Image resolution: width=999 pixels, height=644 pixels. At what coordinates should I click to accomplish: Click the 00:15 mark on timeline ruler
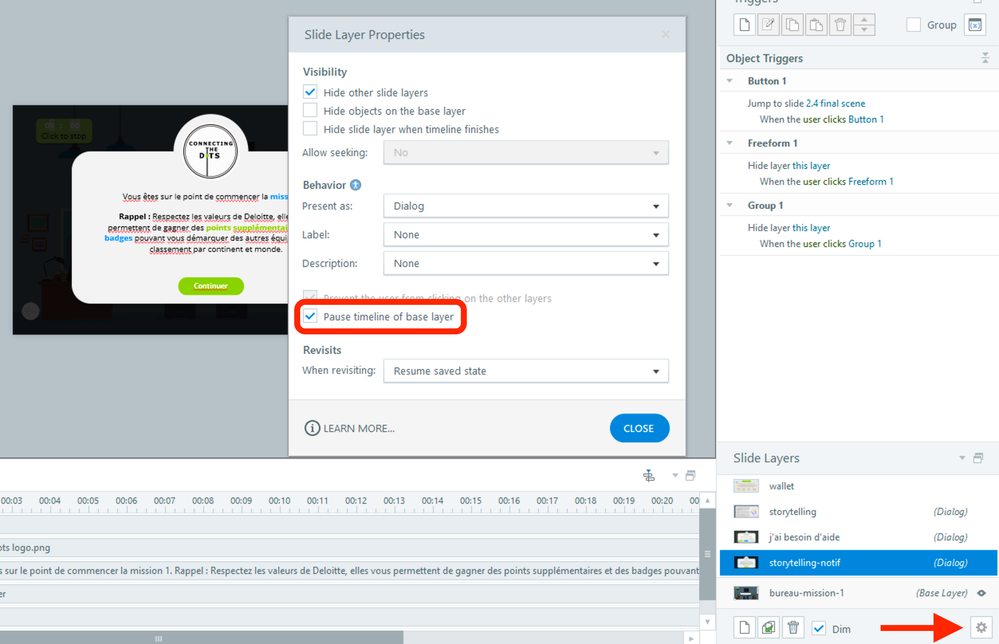coord(471,501)
